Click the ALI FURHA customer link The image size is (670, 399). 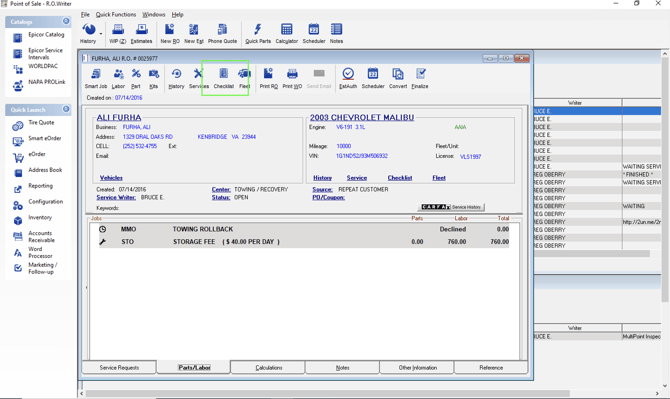tap(119, 117)
